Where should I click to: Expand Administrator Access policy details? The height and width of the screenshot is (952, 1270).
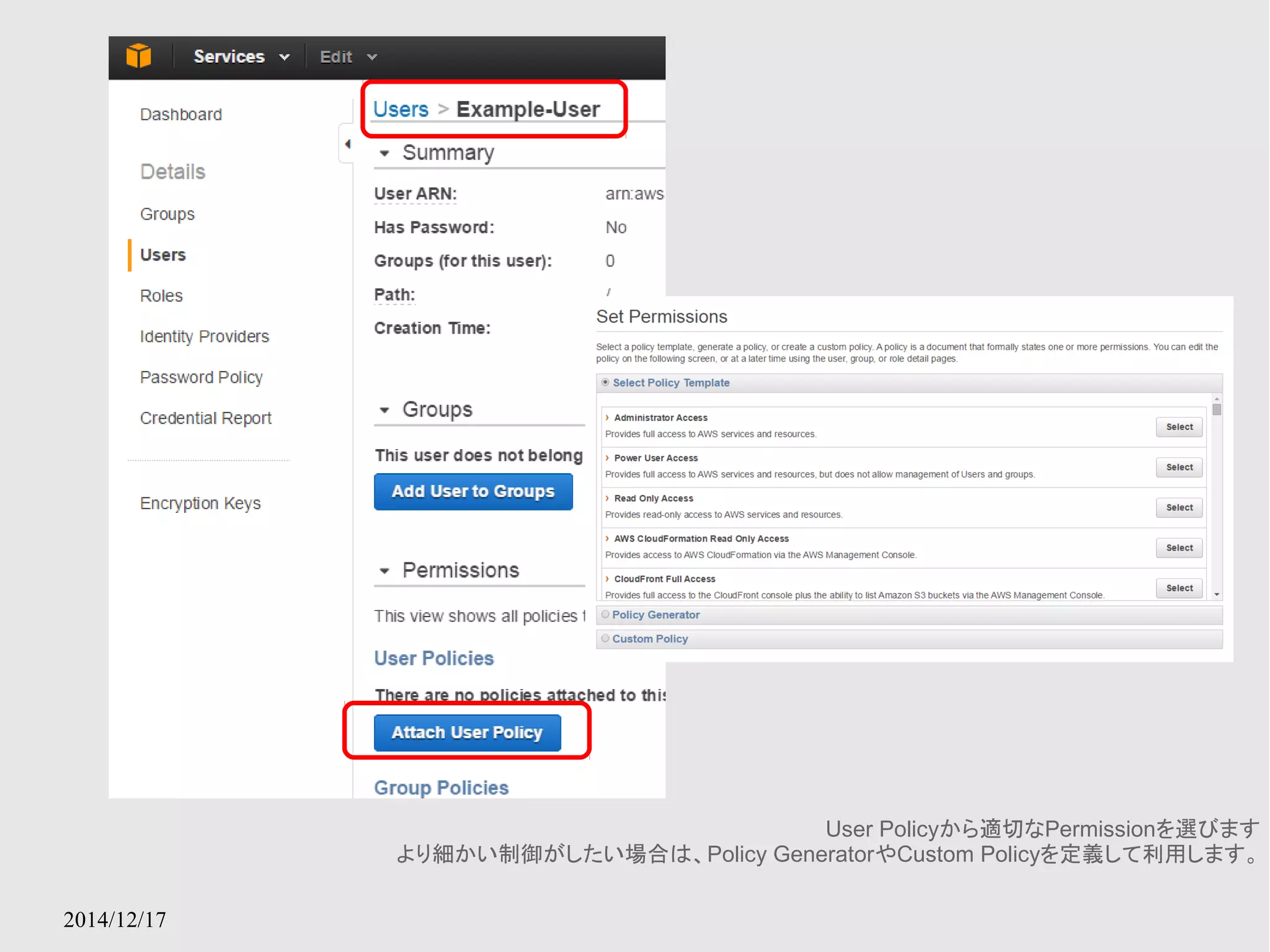click(x=607, y=417)
